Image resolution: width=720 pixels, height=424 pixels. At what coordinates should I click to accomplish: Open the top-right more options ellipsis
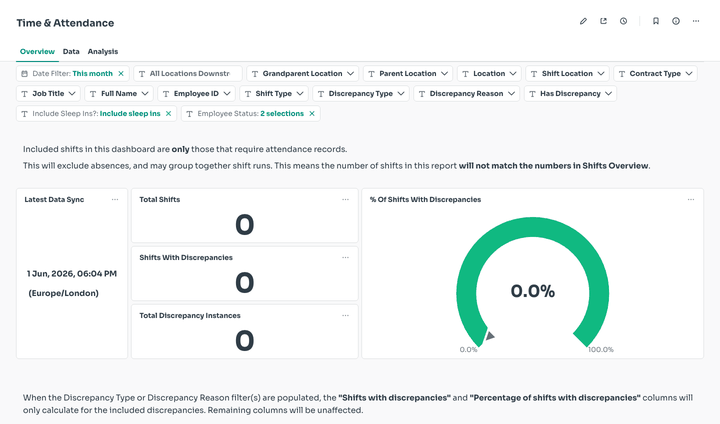point(696,21)
